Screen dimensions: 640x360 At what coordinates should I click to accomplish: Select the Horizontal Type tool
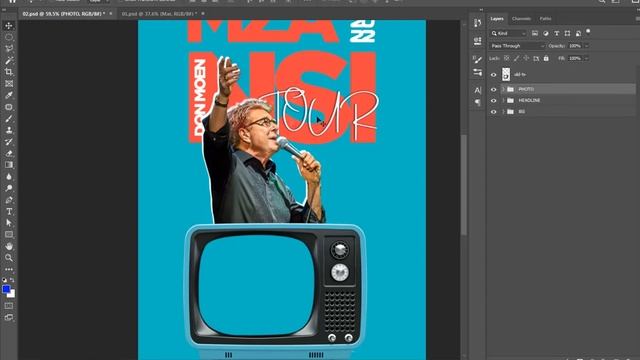[9, 211]
